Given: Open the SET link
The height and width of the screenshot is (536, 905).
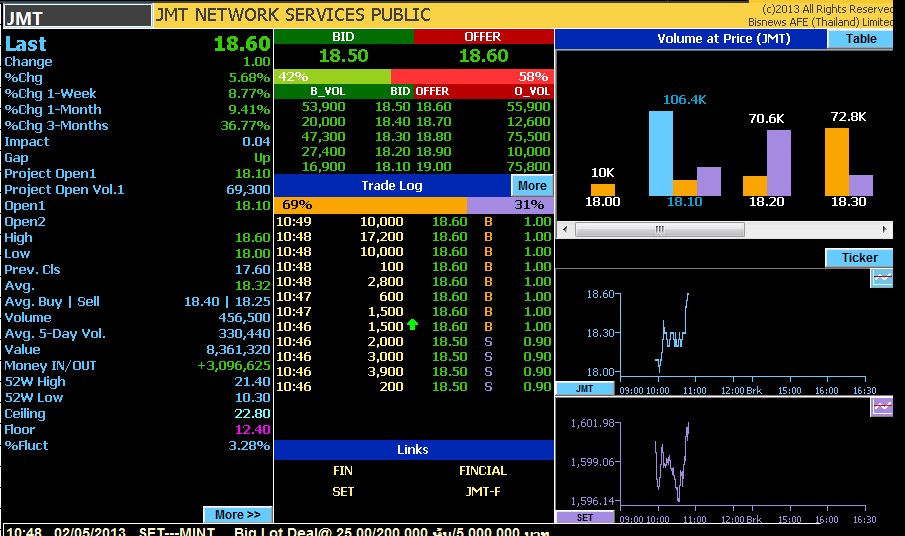Looking at the screenshot, I should [x=343, y=492].
